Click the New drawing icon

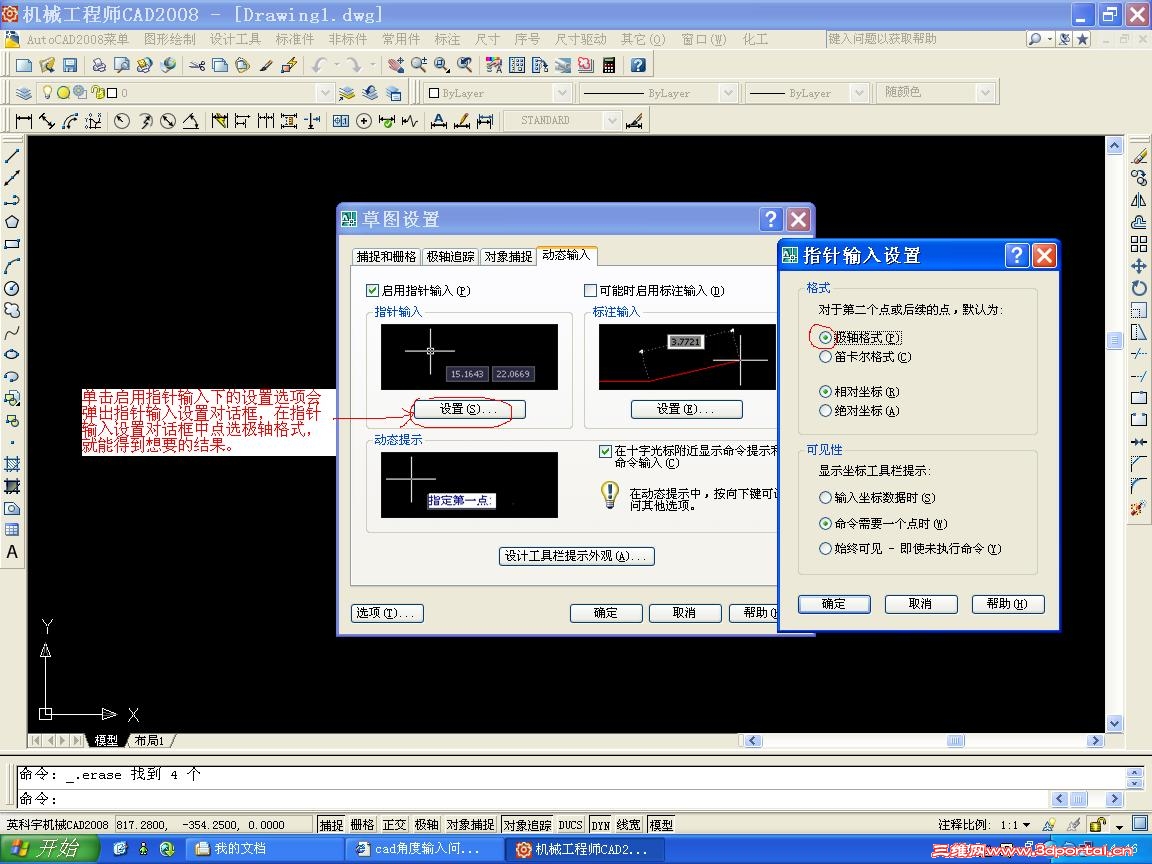(x=24, y=65)
